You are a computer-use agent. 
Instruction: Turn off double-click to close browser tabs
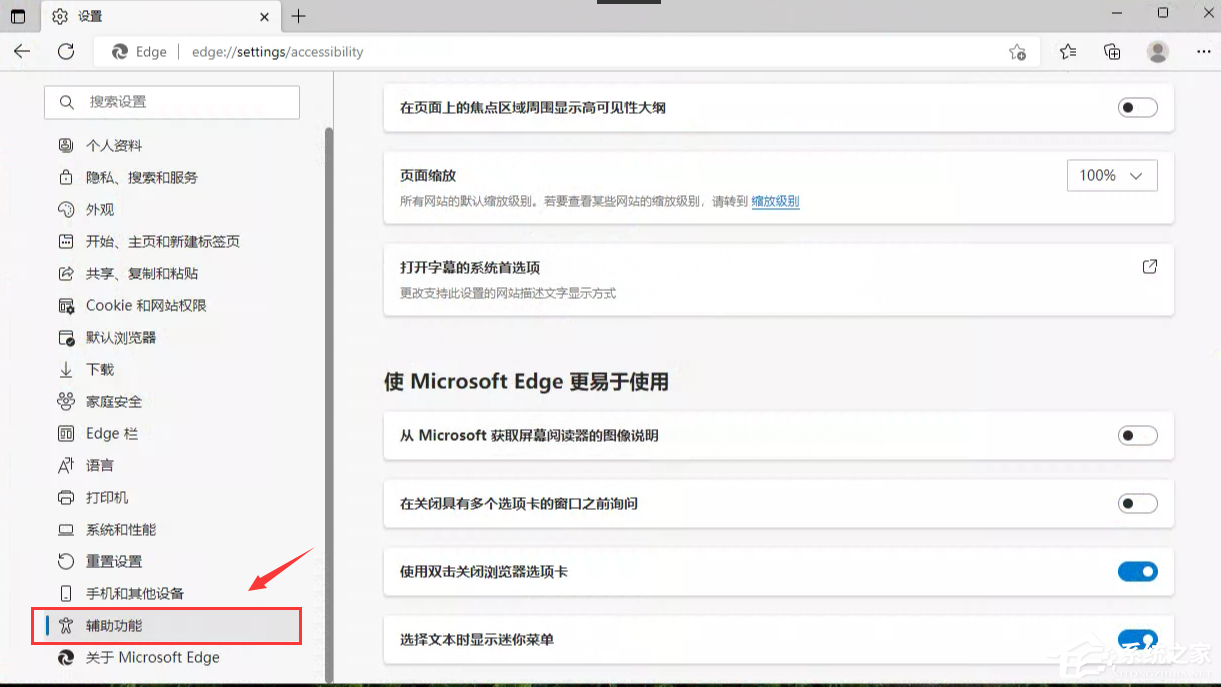[x=1137, y=572]
